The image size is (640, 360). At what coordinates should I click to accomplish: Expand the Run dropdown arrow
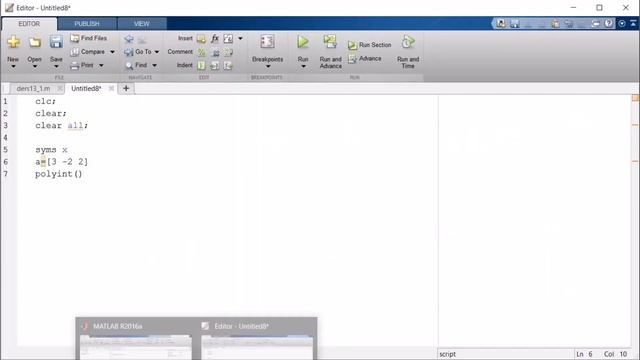[x=303, y=67]
